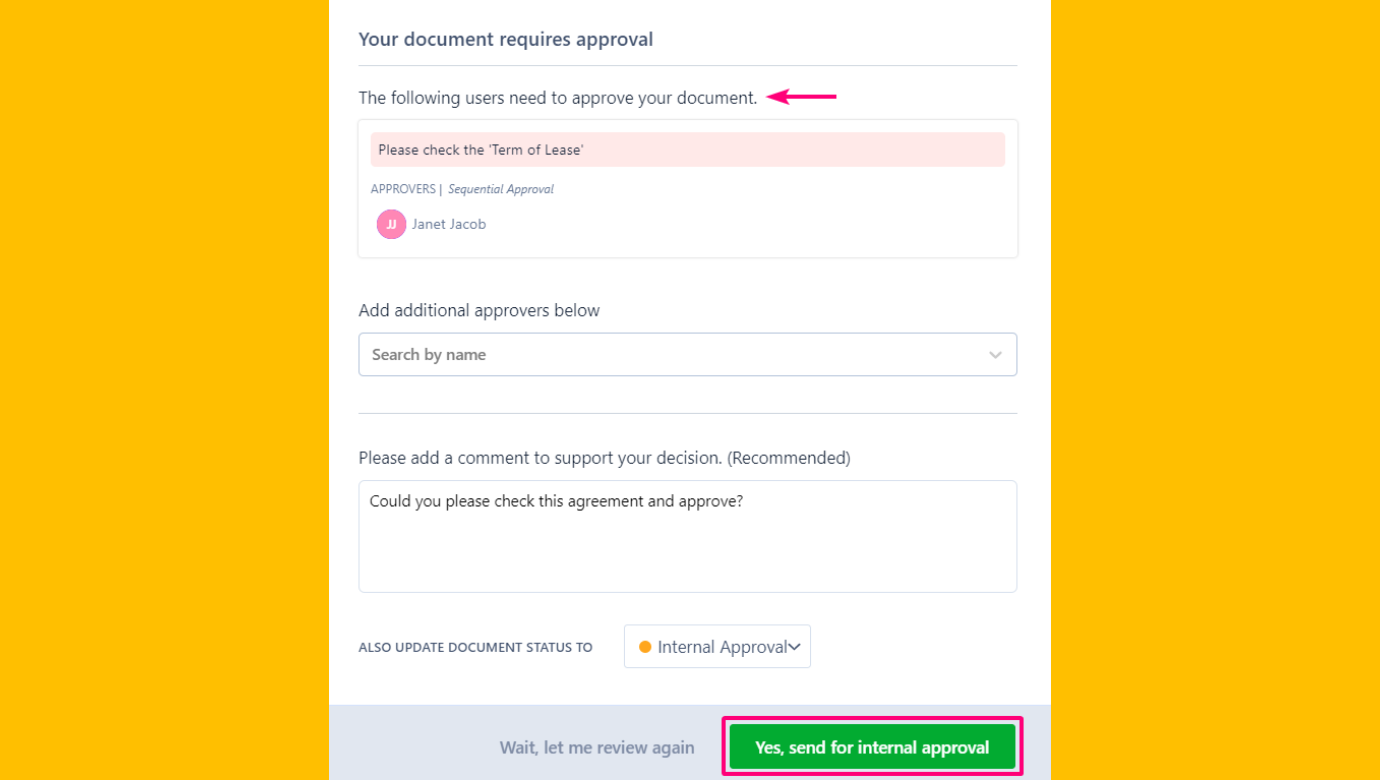Click the dropdown chevron on the approver search
Viewport: 1380px width, 780px height.
(x=995, y=354)
